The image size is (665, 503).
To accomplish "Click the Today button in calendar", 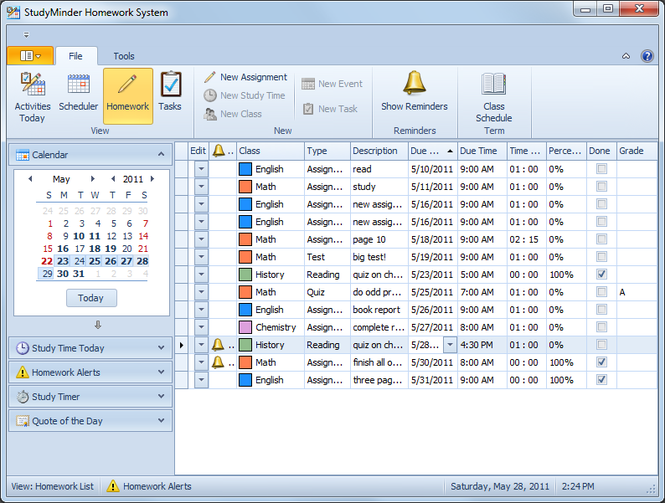I will [91, 298].
